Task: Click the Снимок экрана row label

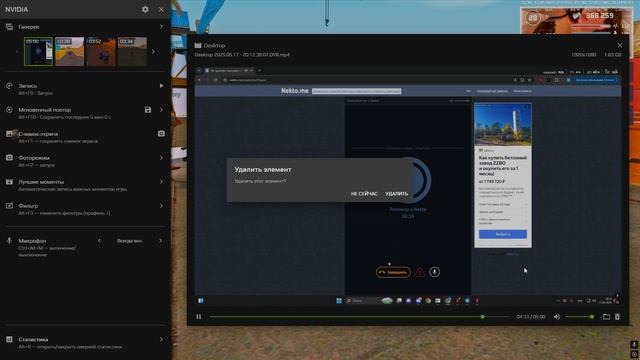Action: coord(38,134)
